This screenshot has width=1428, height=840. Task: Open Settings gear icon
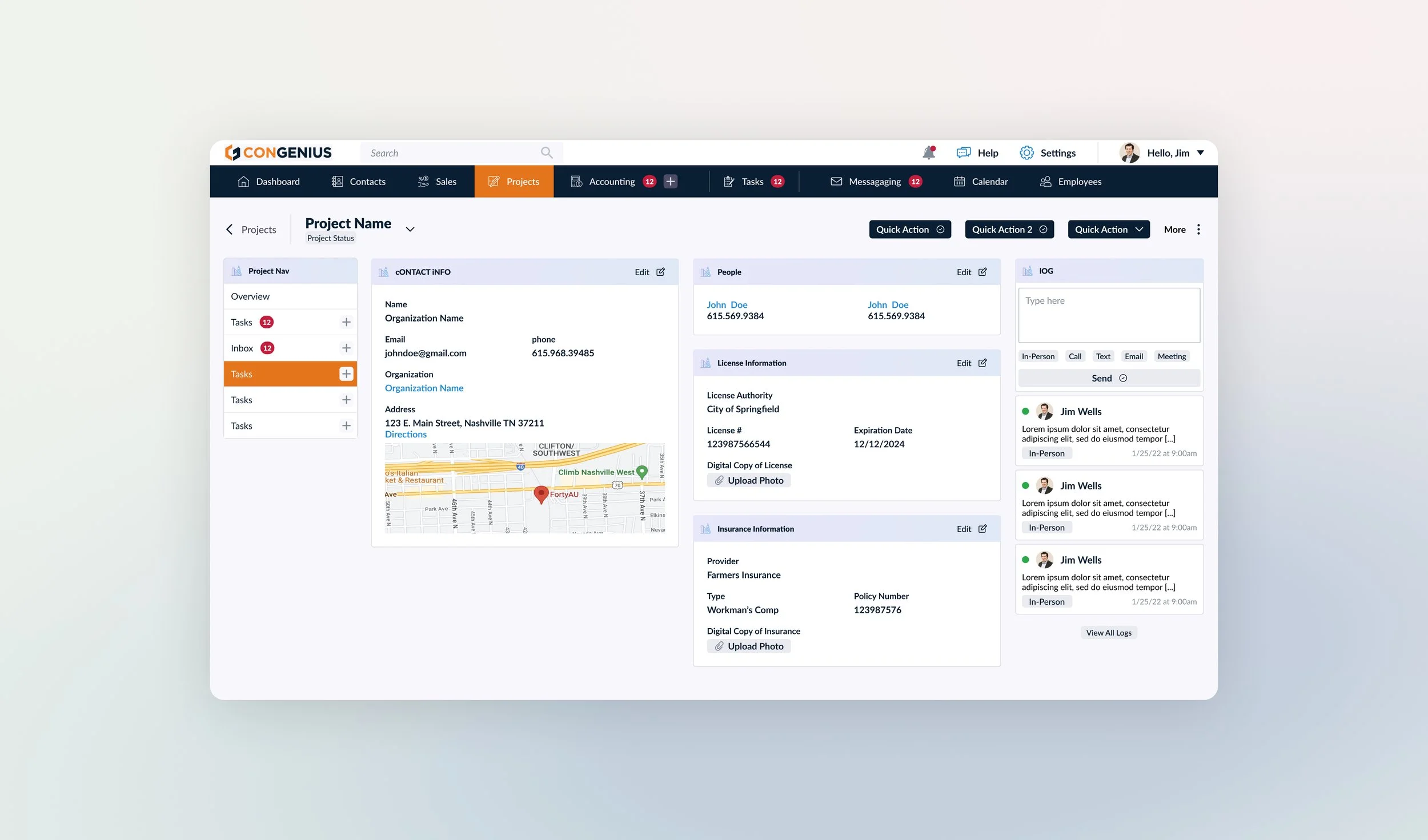pos(1026,152)
